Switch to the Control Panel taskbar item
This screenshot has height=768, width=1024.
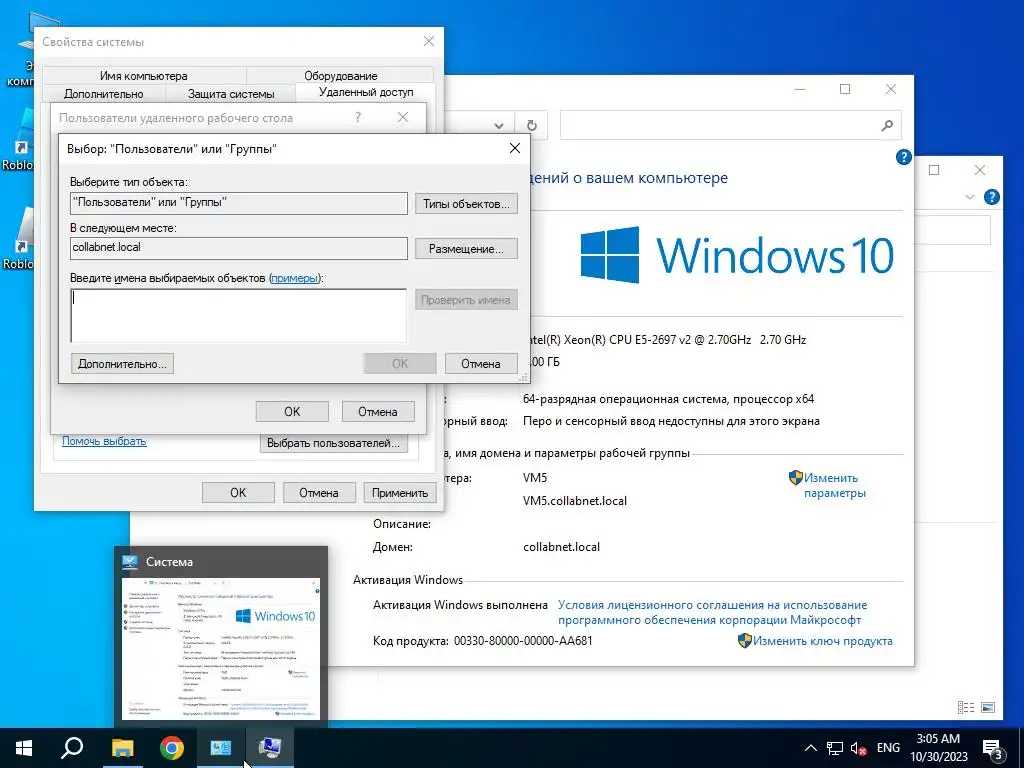221,748
